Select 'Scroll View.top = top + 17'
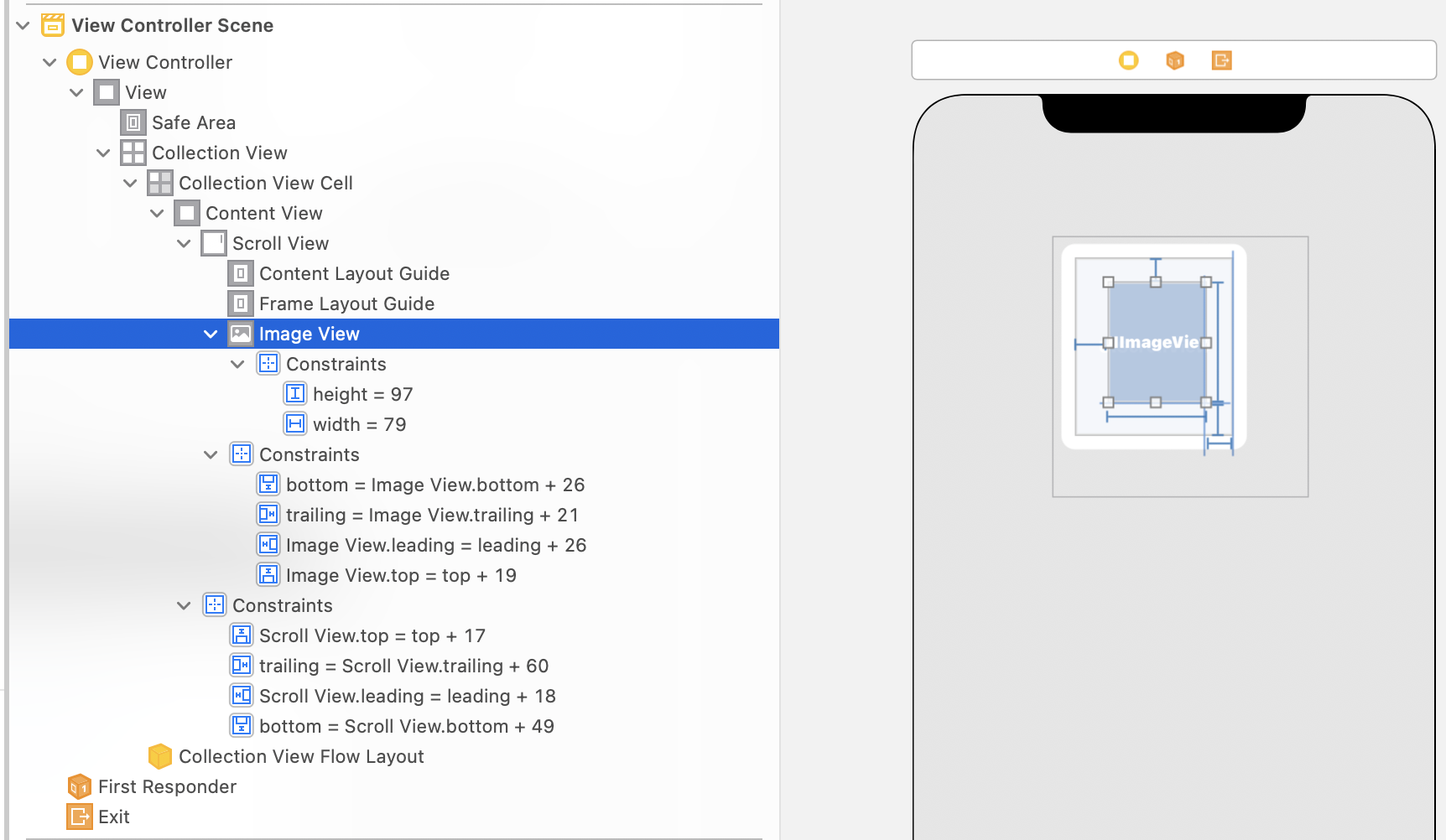This screenshot has width=1446, height=840. pyautogui.click(x=372, y=635)
